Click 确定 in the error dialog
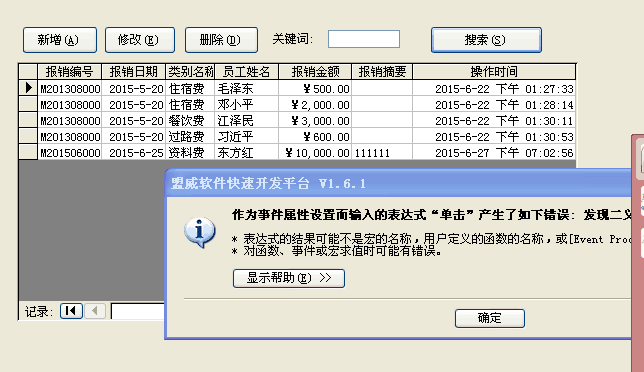This screenshot has width=644, height=372. pos(490,318)
